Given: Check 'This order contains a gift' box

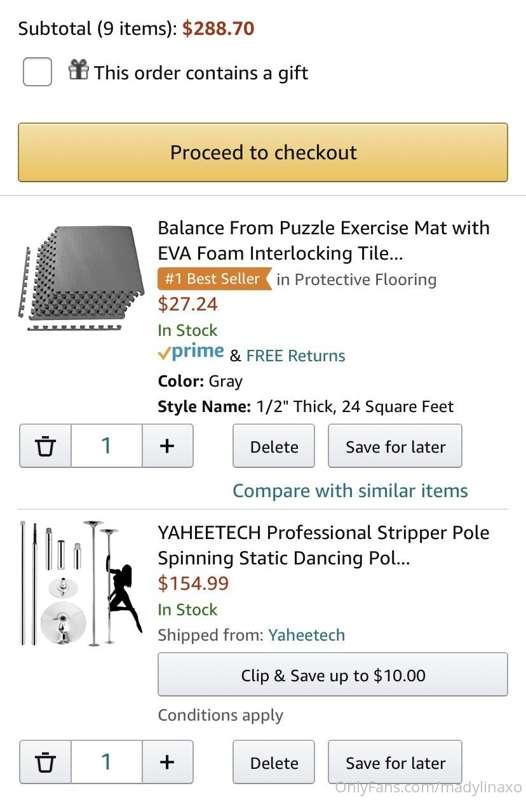Looking at the screenshot, I should coord(37,71).
